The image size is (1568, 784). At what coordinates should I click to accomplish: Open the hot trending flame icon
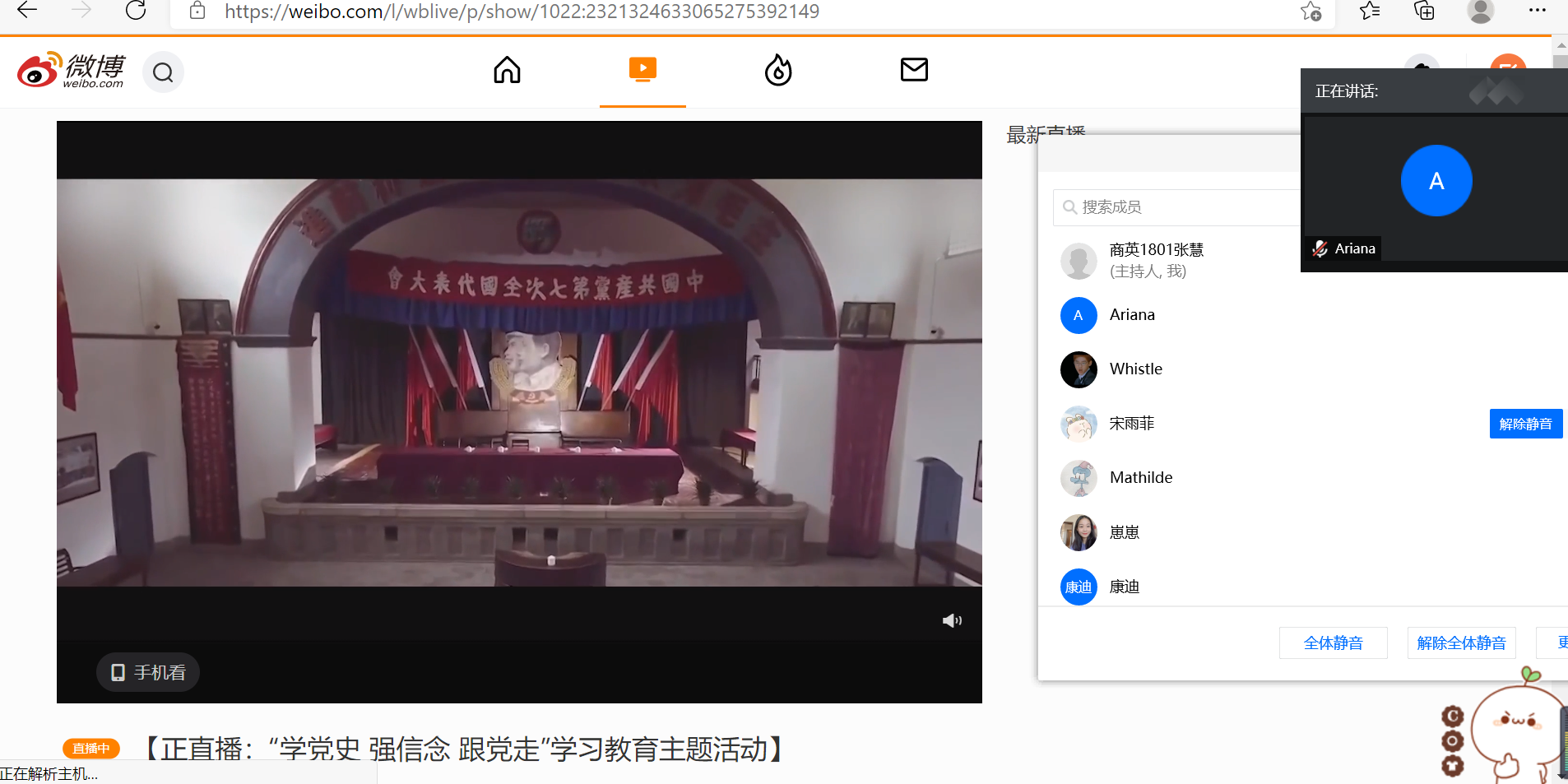[778, 71]
